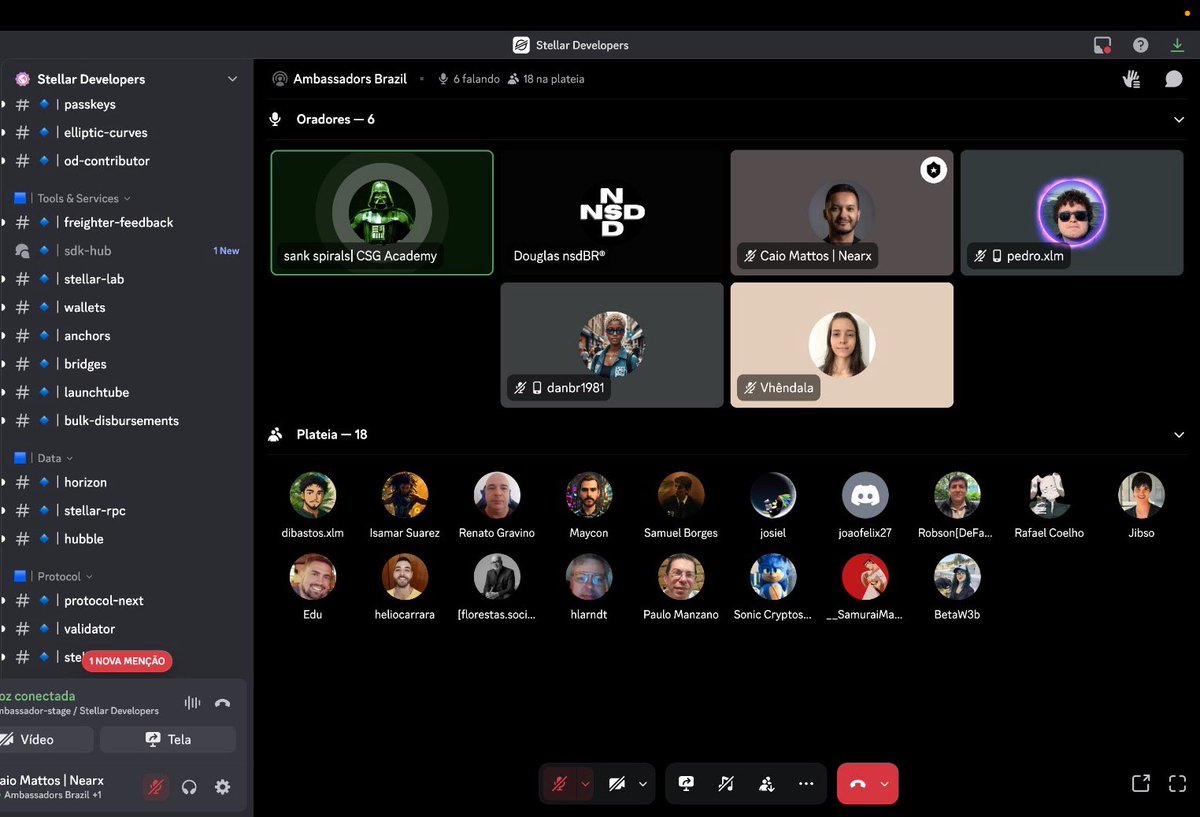Click the 1 New badge on sdk-hub
The width and height of the screenshot is (1200, 817).
[227, 251]
